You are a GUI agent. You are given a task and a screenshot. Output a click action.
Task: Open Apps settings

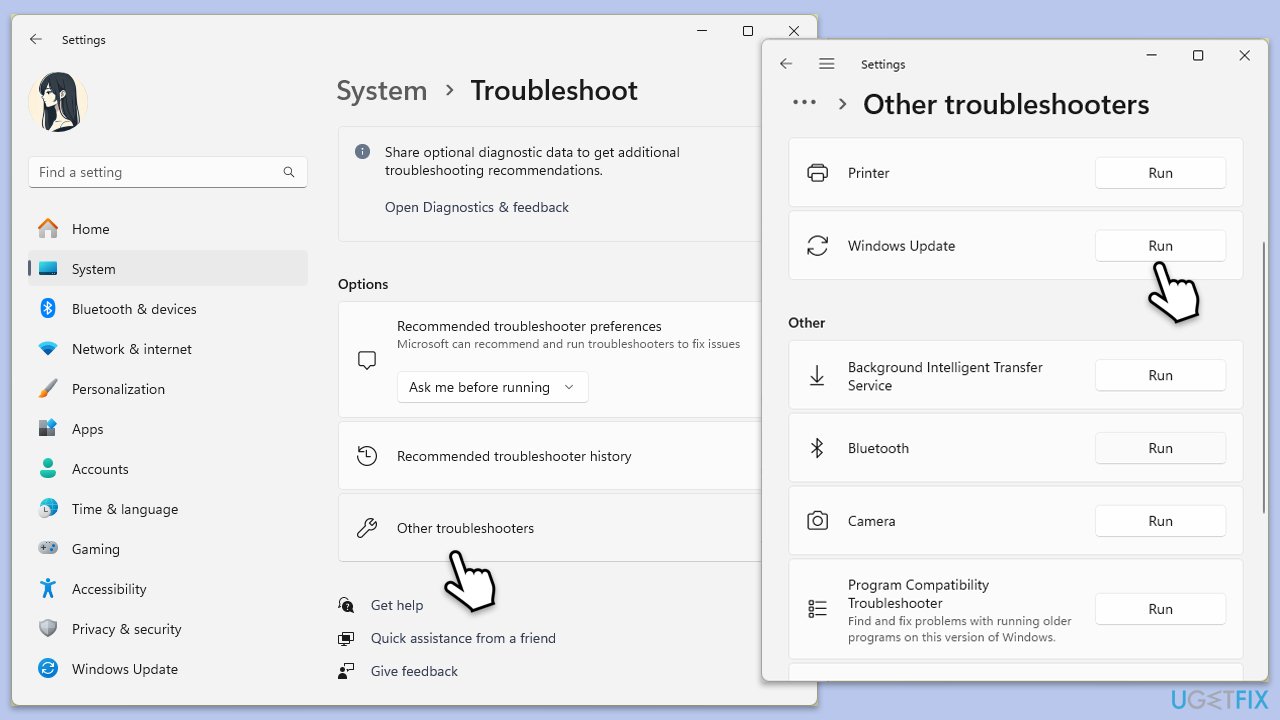point(168,429)
